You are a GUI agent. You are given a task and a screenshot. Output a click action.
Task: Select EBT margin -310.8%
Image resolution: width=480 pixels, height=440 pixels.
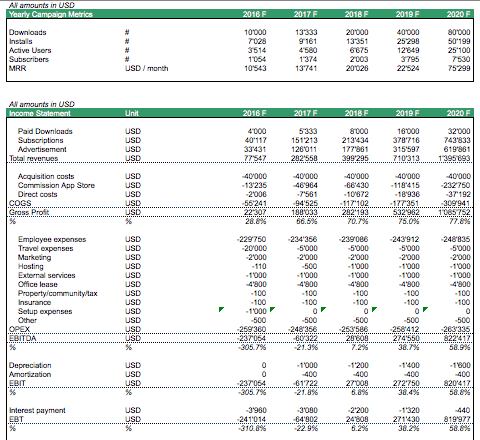click(252, 428)
